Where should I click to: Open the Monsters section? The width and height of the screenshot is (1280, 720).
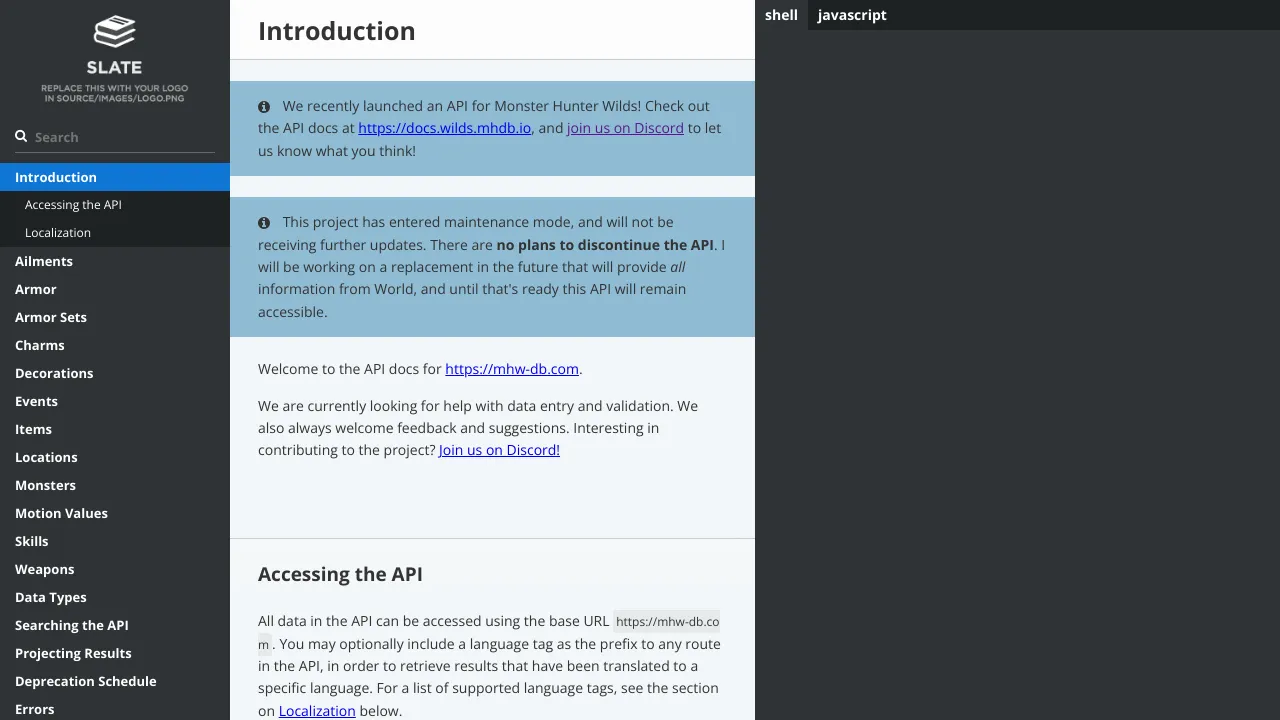[x=115, y=485]
